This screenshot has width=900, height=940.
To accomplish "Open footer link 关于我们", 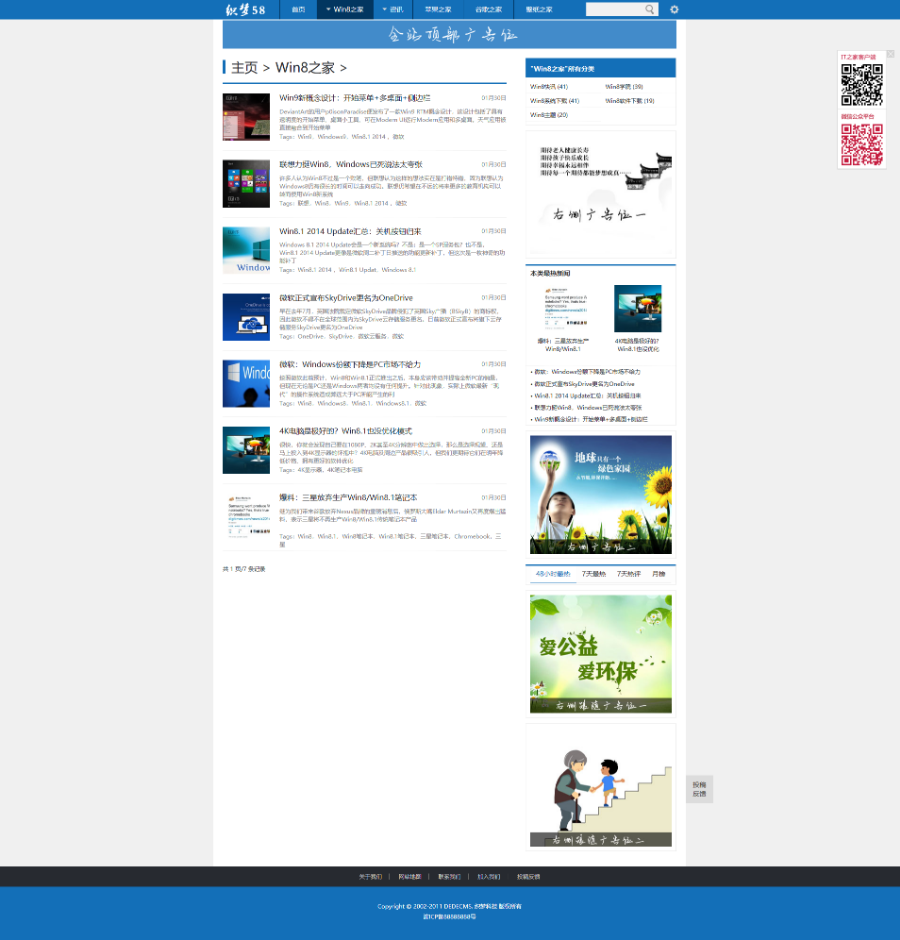I will tap(370, 876).
